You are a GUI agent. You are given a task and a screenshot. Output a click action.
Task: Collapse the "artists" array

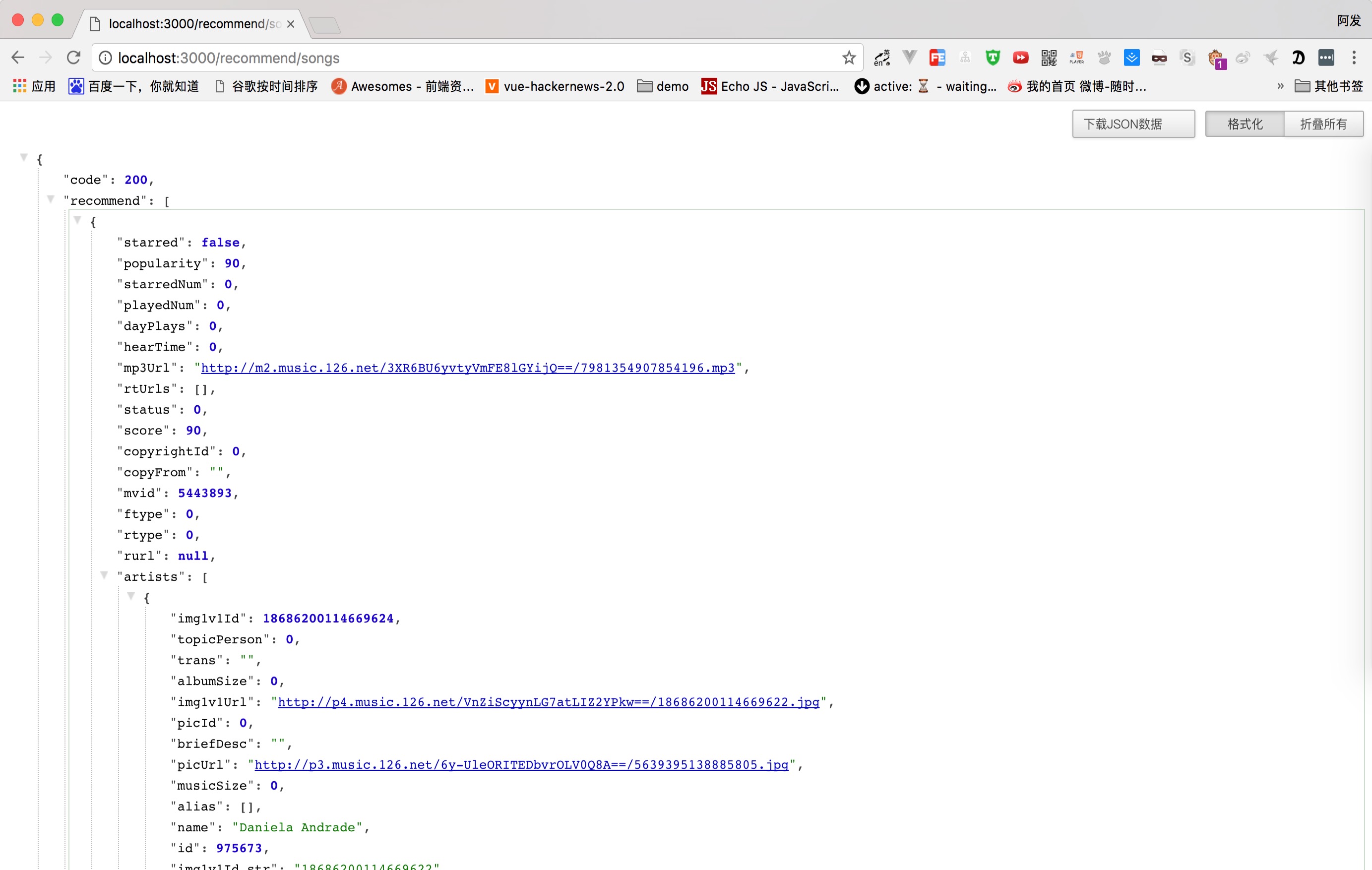click(x=104, y=575)
